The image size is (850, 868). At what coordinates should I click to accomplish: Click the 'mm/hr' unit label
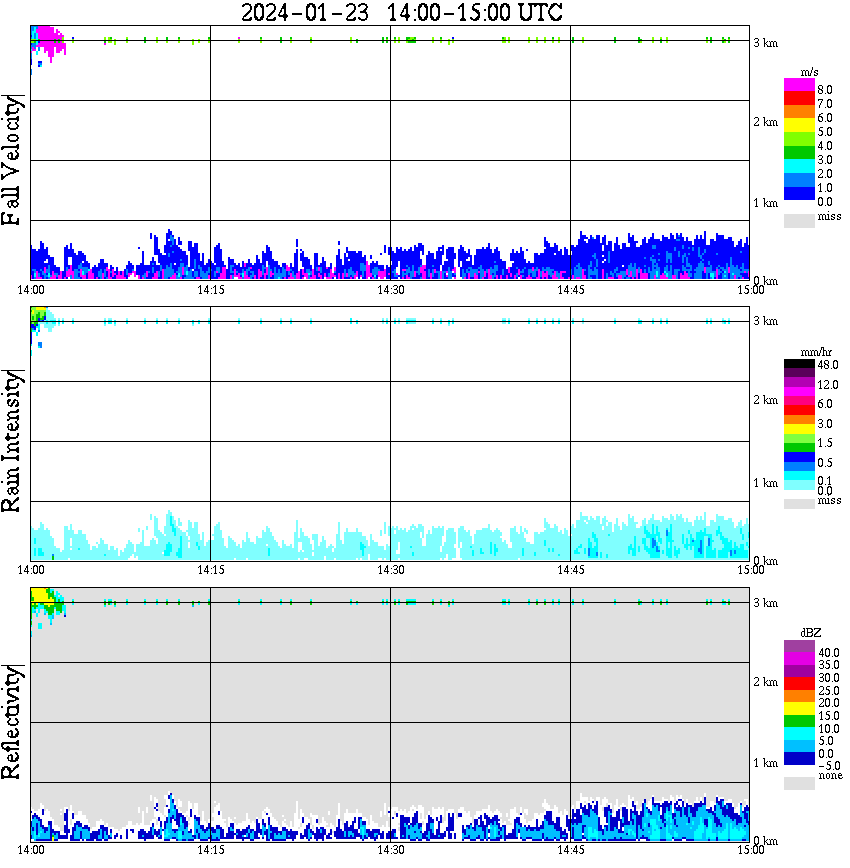[x=816, y=352]
